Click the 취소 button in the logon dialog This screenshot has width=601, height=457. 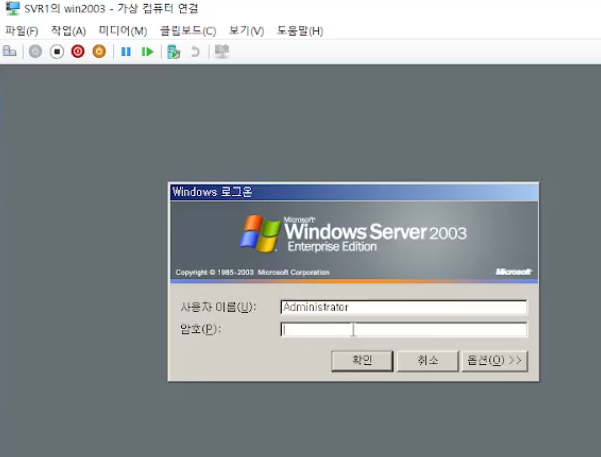(x=428, y=361)
